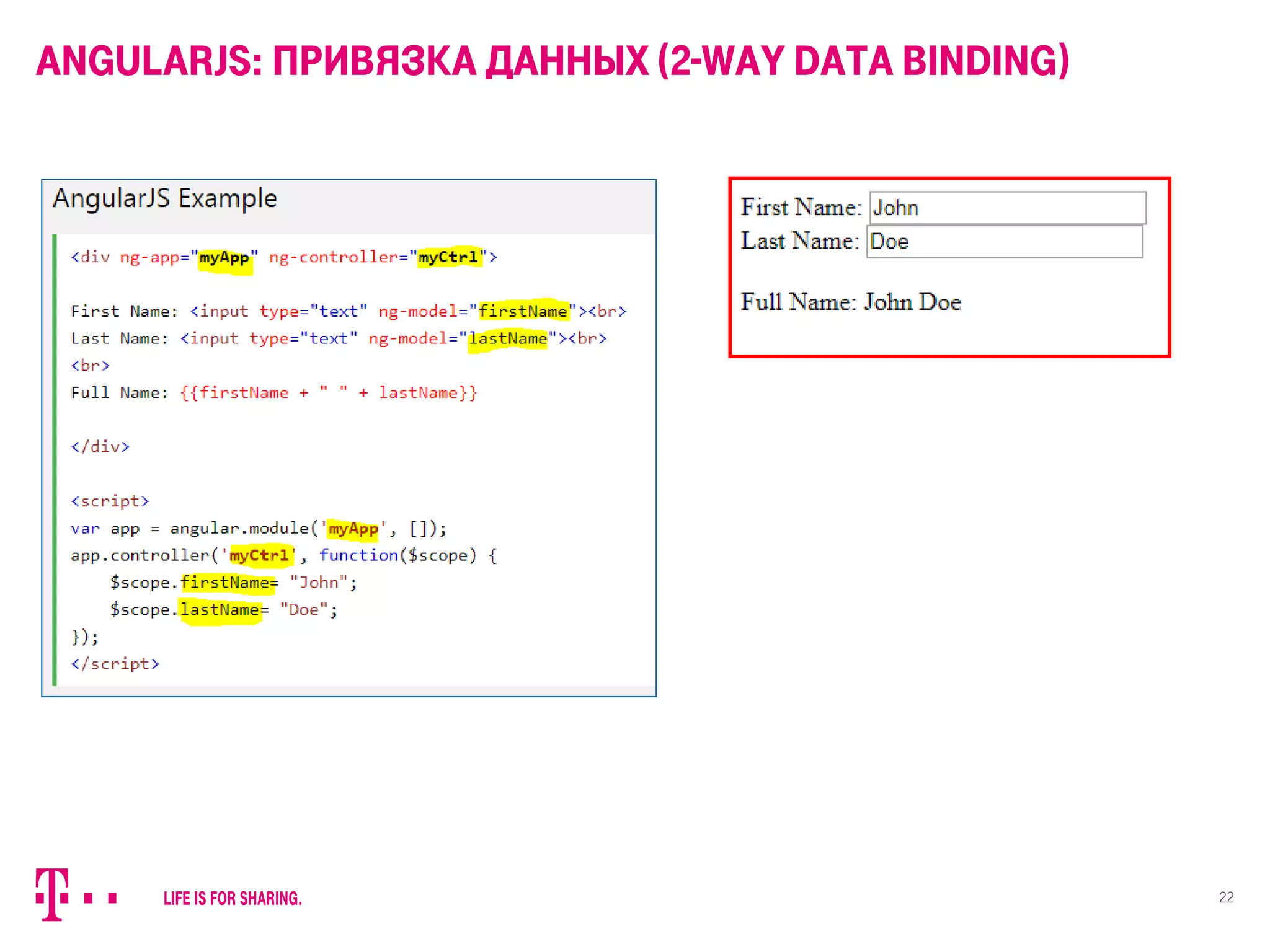
Task: Click the 'AngularJS Example' heading
Action: (165, 198)
